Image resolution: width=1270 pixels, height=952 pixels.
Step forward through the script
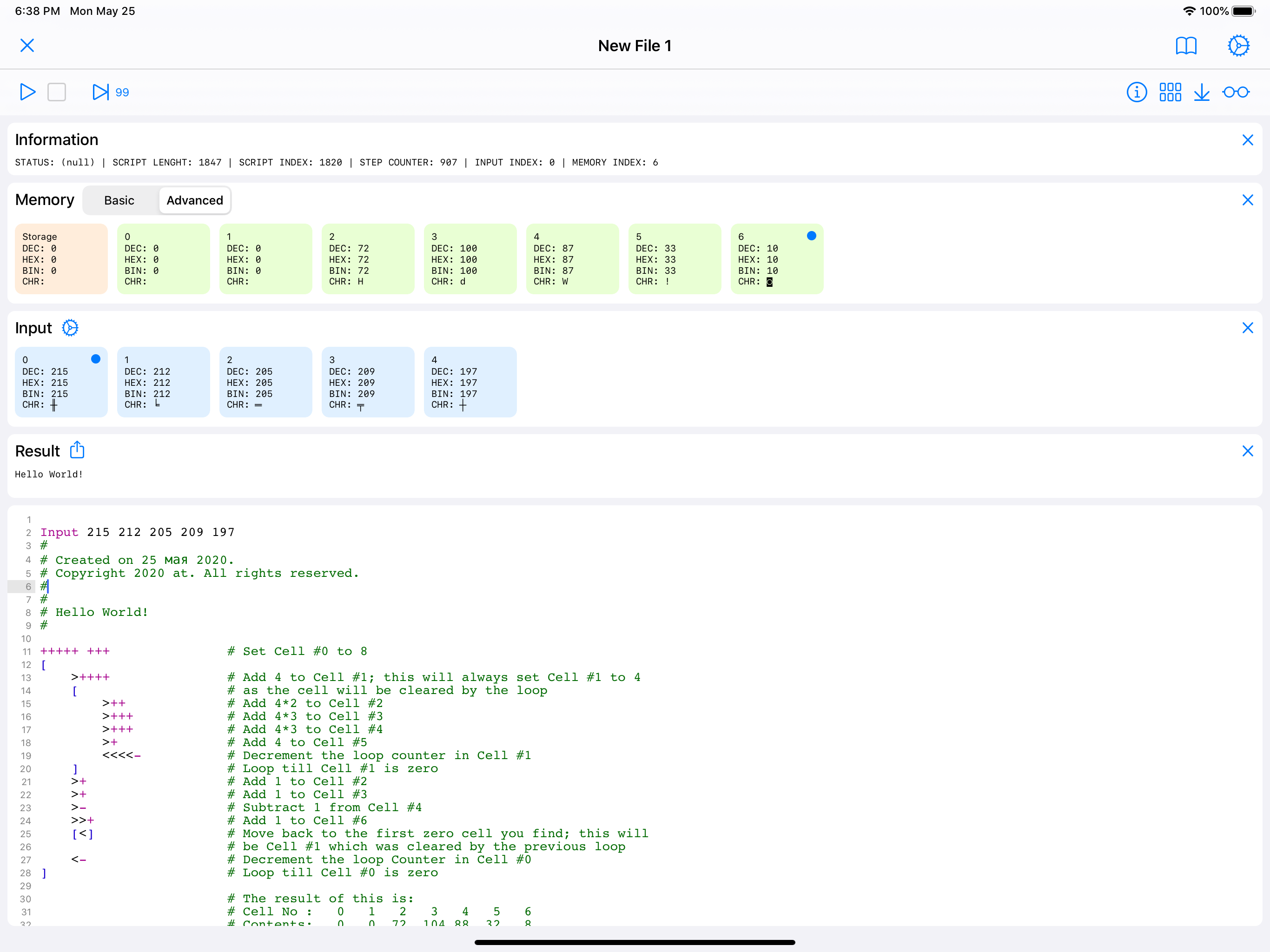coord(101,92)
